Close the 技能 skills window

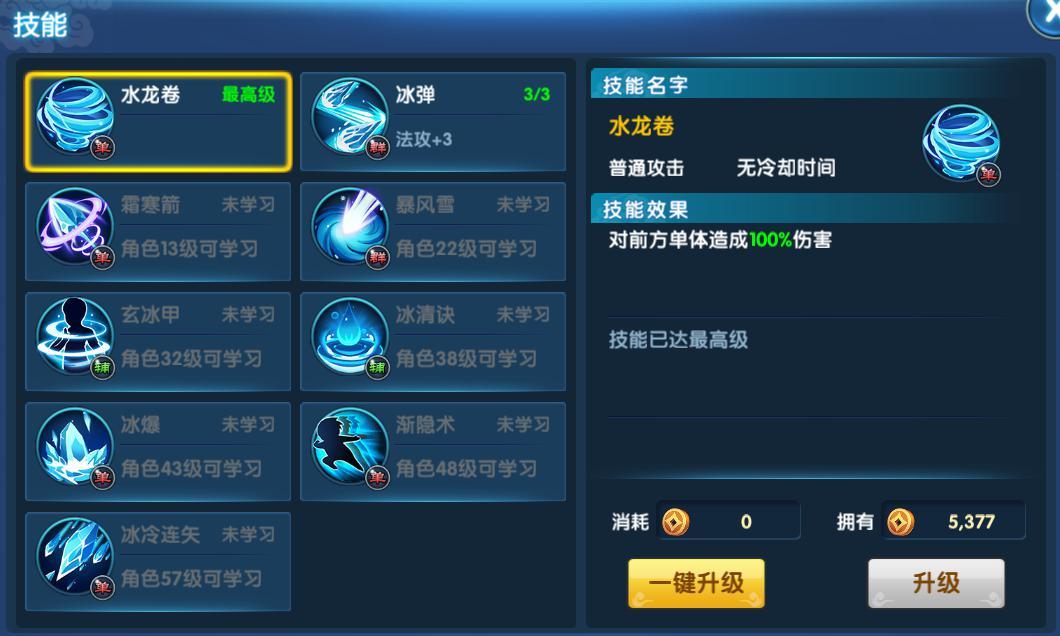1045,15
